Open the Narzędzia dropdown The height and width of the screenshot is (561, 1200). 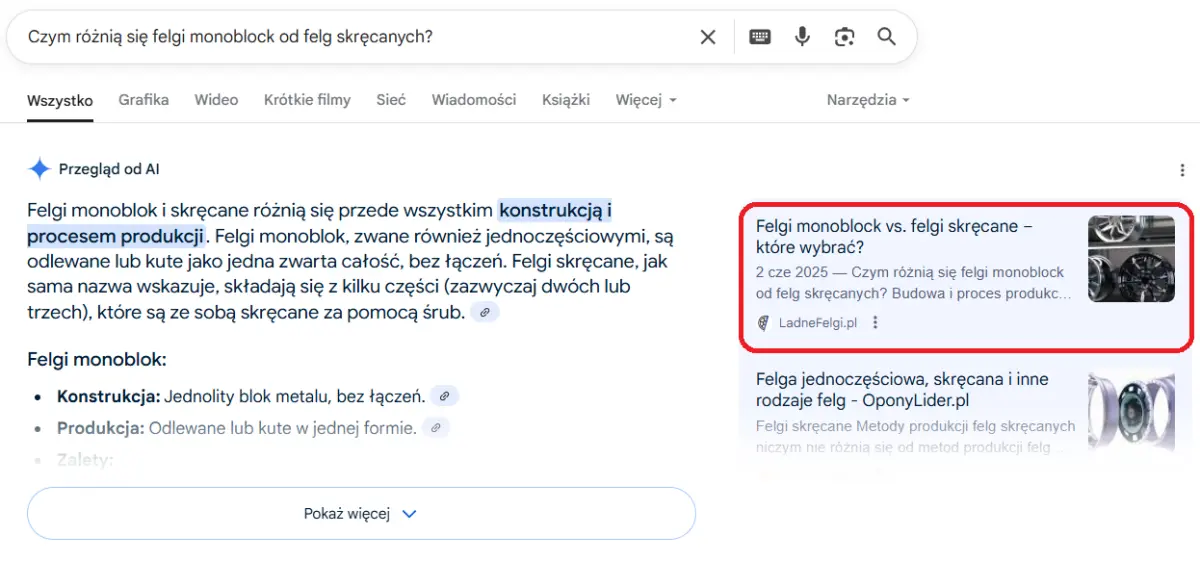tap(867, 100)
